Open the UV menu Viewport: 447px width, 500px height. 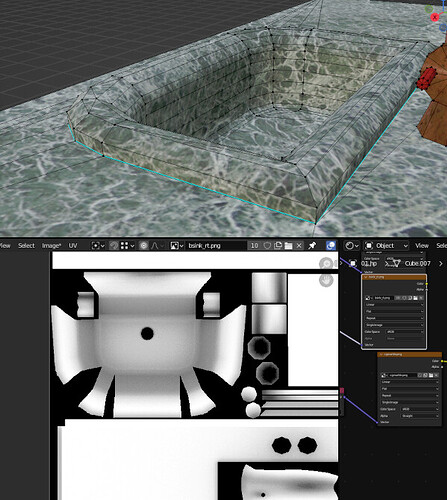coord(73,246)
